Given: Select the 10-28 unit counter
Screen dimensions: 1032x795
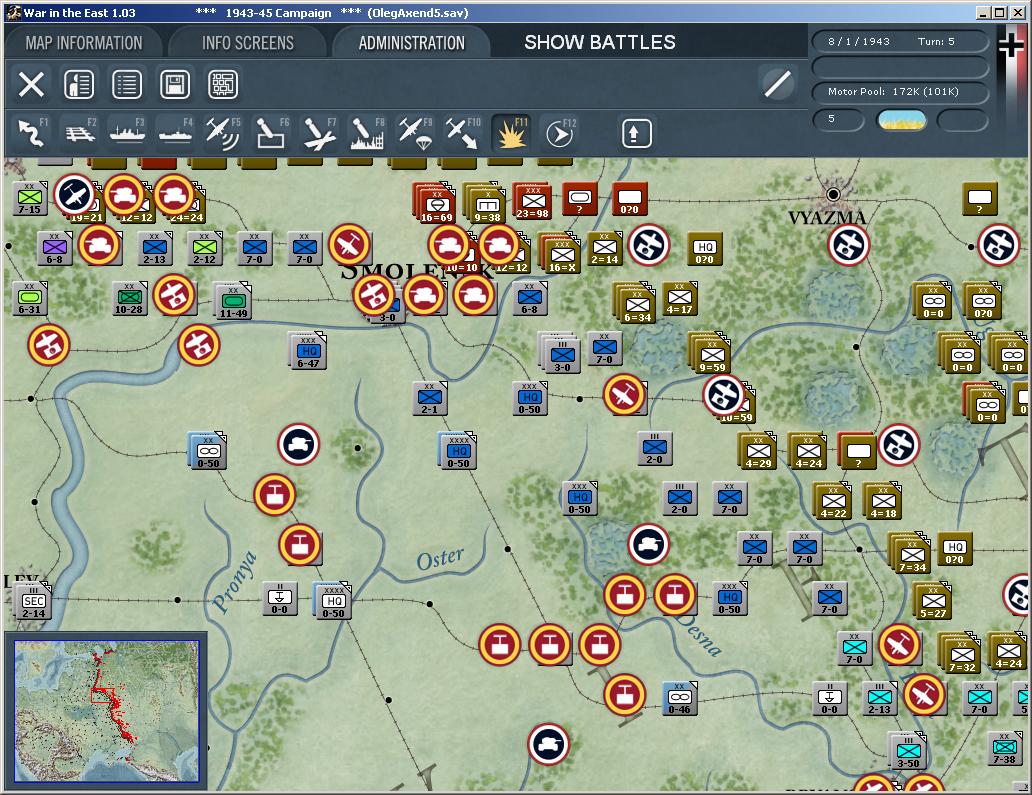Looking at the screenshot, I should point(130,299).
